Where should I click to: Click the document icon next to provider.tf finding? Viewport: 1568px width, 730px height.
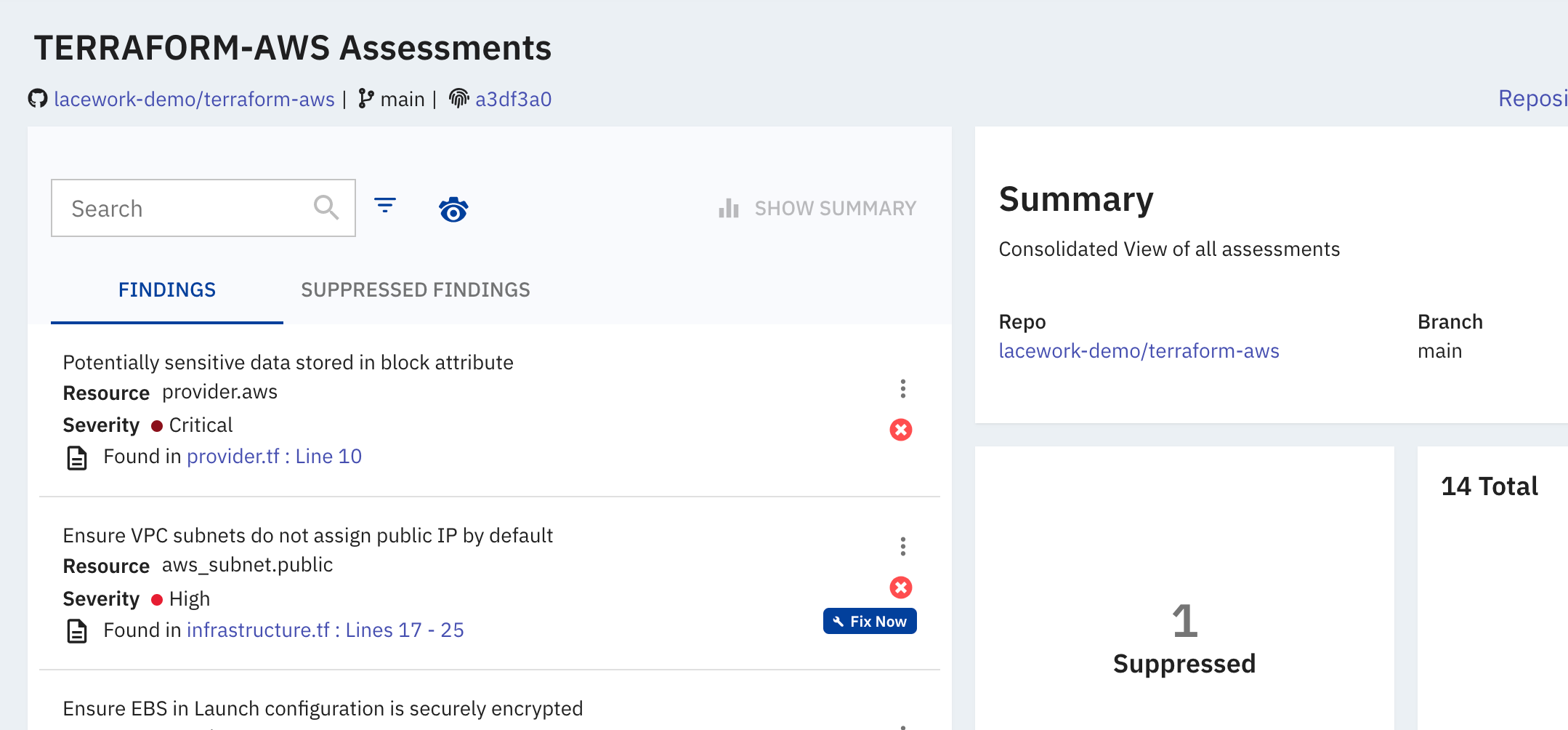click(x=76, y=456)
